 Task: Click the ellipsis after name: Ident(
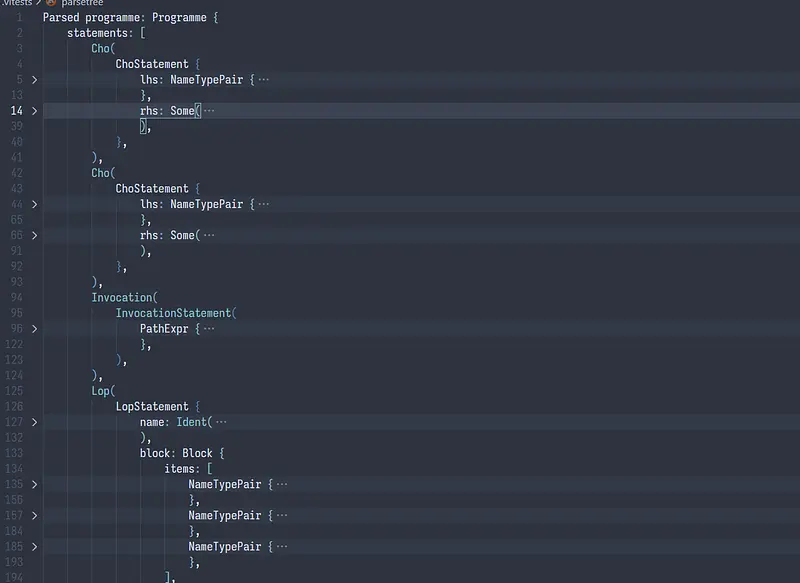pyautogui.click(x=221, y=422)
